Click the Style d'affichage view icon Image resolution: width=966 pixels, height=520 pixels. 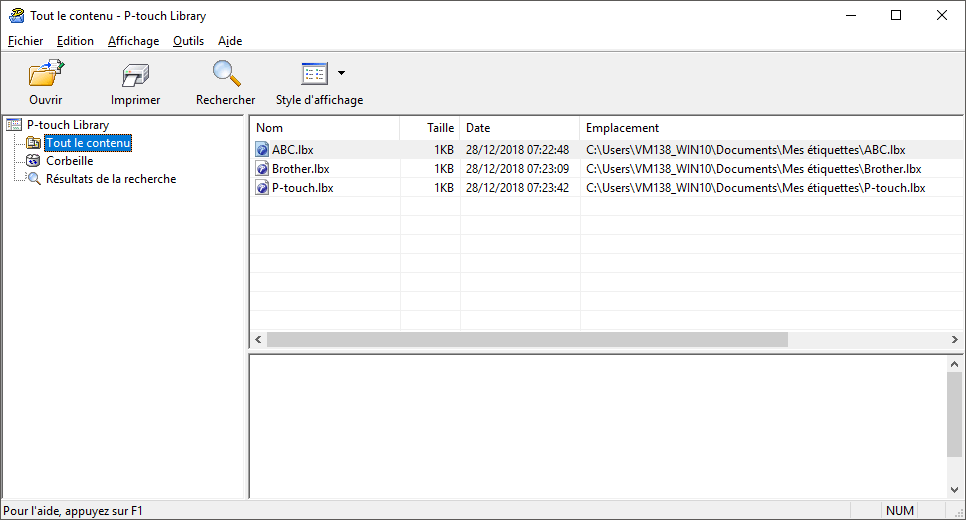(x=315, y=74)
